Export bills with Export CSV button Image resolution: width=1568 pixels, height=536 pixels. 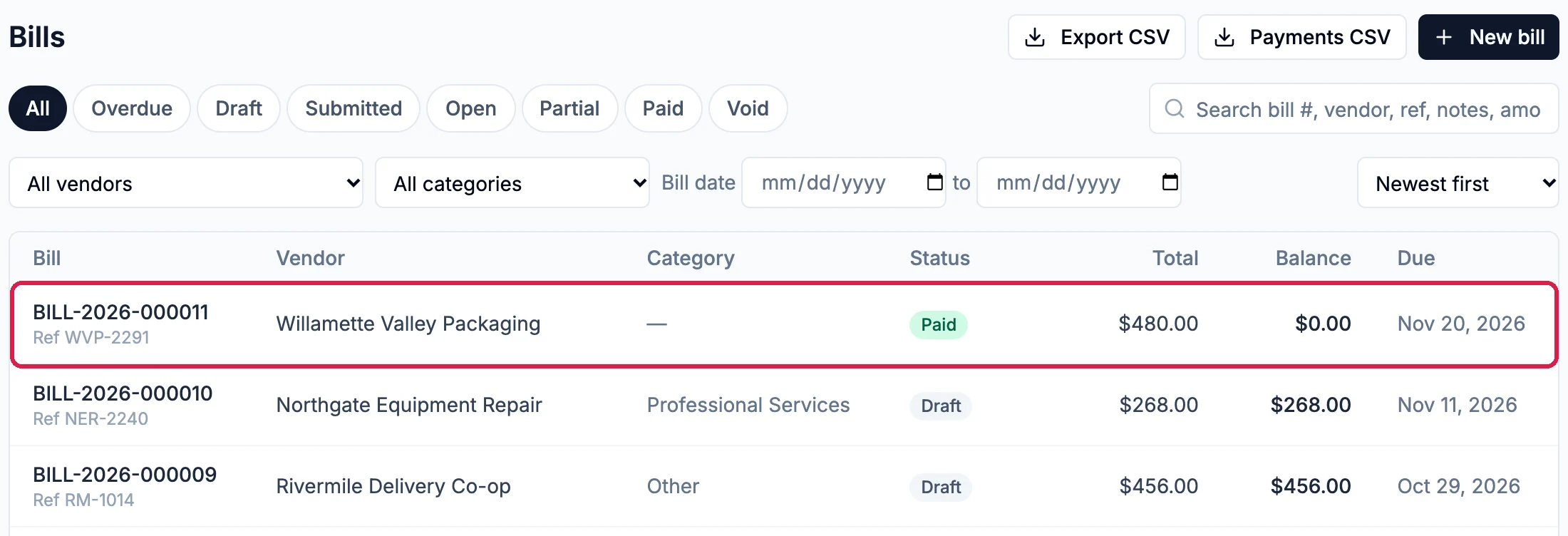point(1097,37)
